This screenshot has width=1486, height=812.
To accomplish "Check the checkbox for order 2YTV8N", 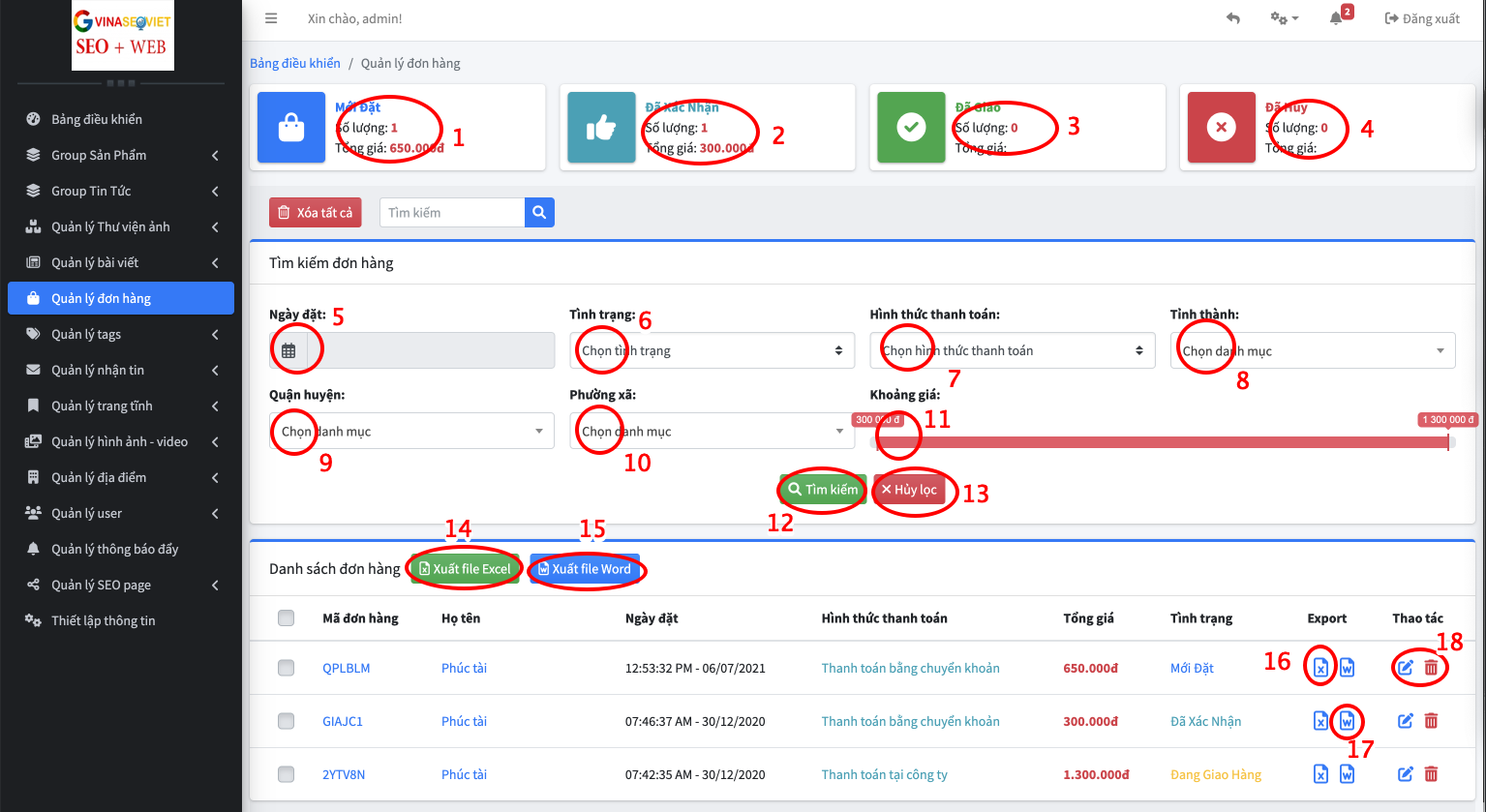I will coord(286,774).
